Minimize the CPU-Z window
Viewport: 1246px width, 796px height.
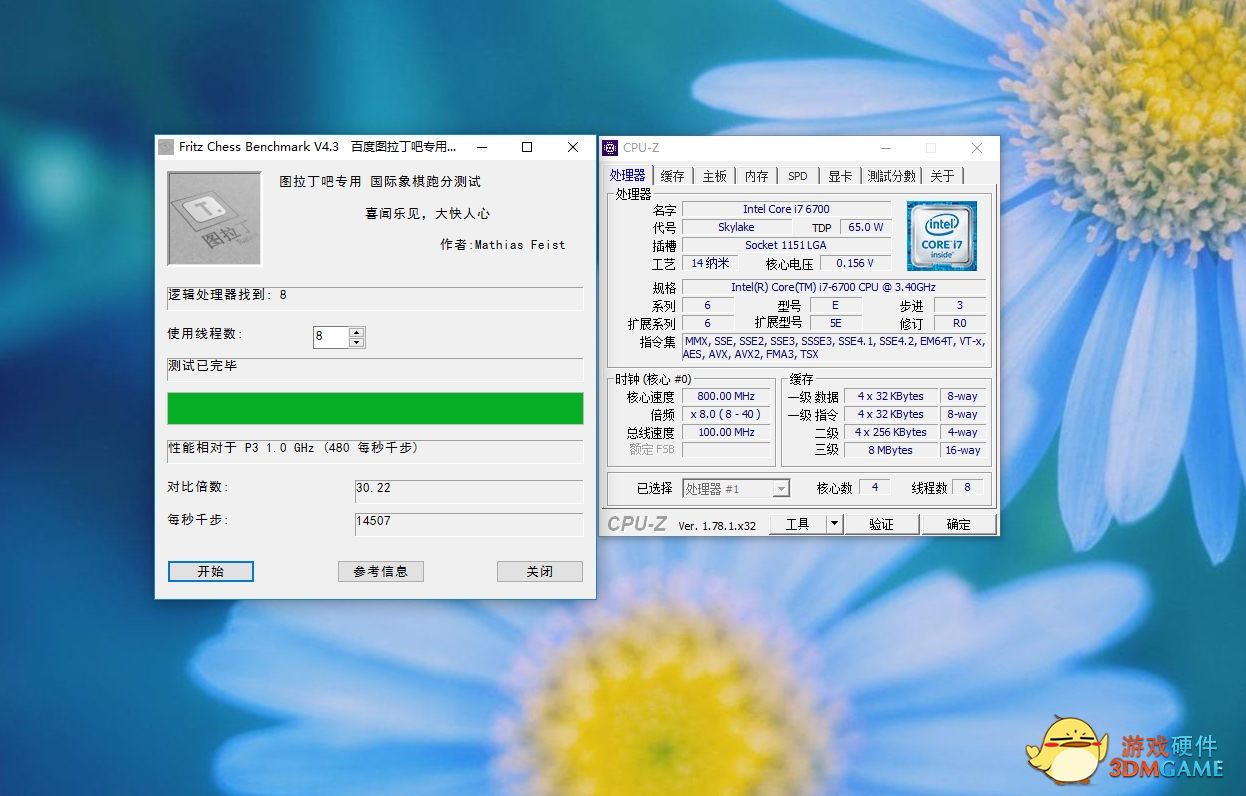point(884,148)
